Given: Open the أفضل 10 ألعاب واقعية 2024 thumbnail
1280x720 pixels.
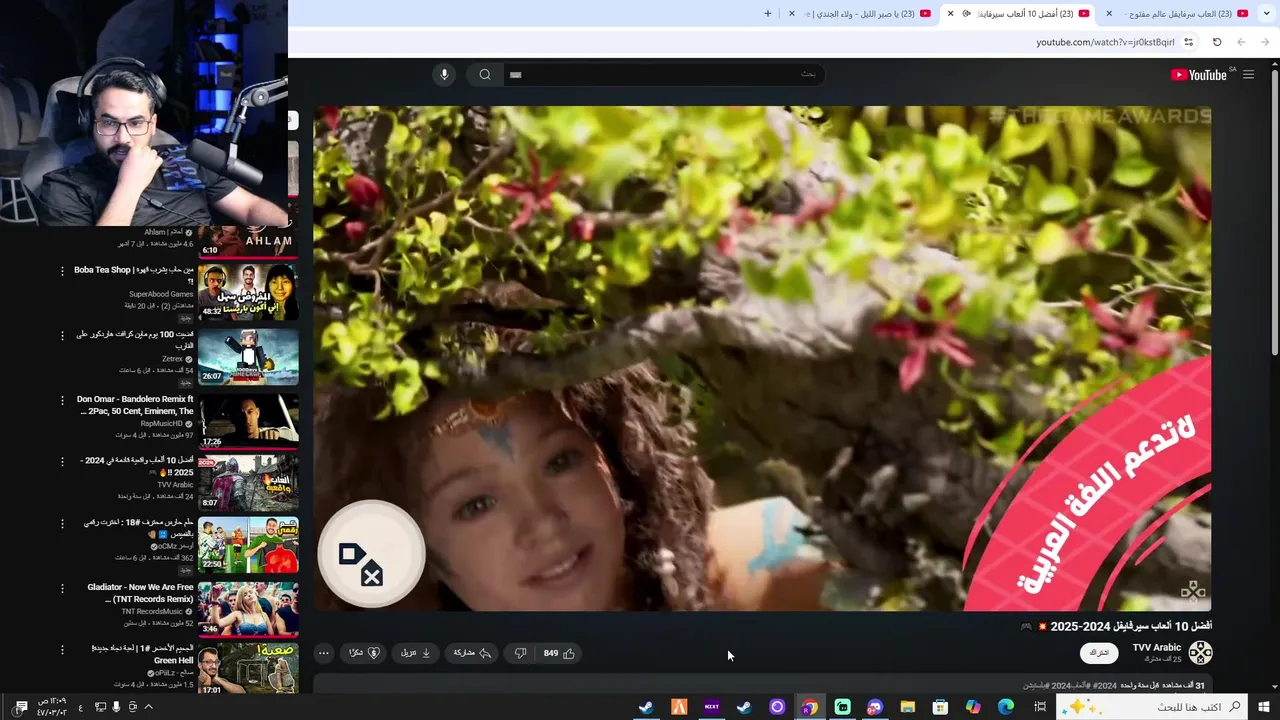Looking at the screenshot, I should (x=248, y=484).
